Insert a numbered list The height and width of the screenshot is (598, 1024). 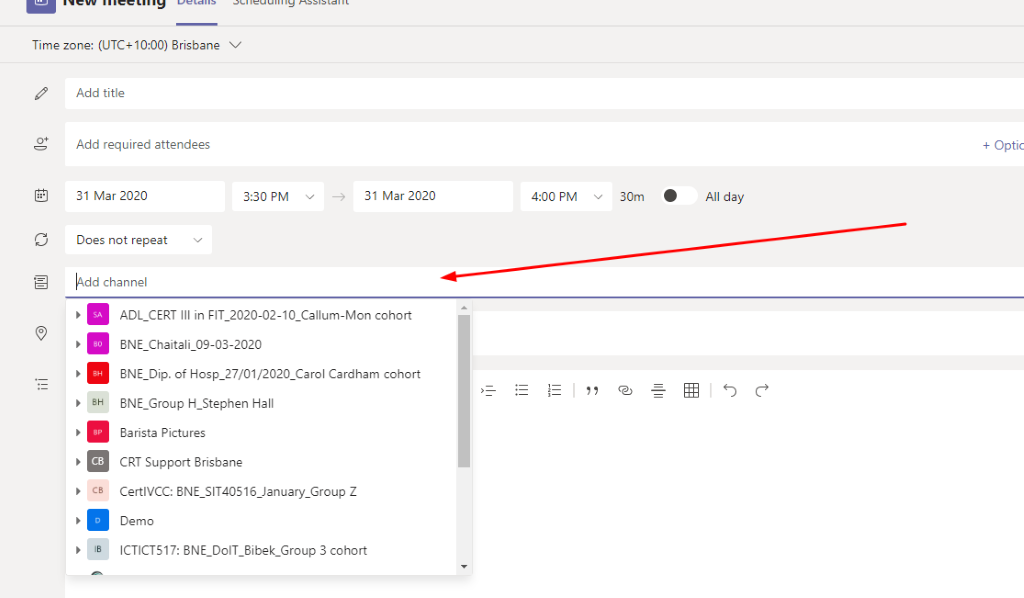[554, 390]
